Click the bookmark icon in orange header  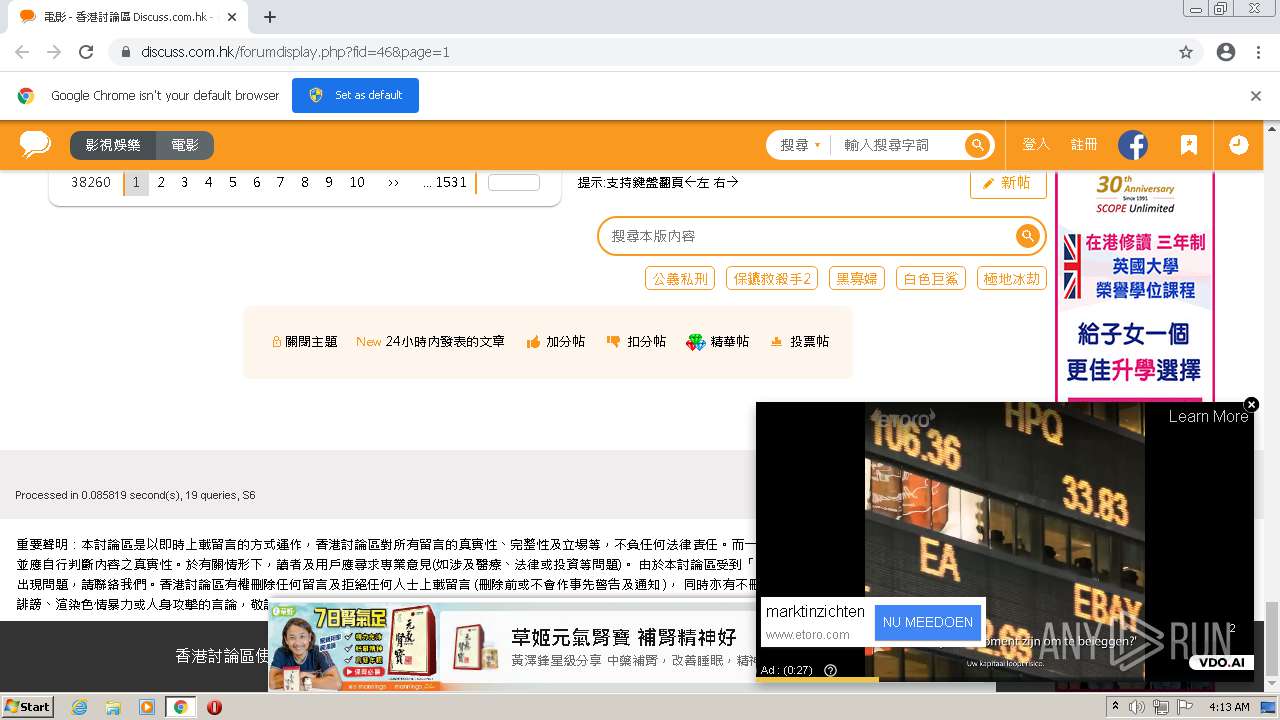click(1189, 145)
